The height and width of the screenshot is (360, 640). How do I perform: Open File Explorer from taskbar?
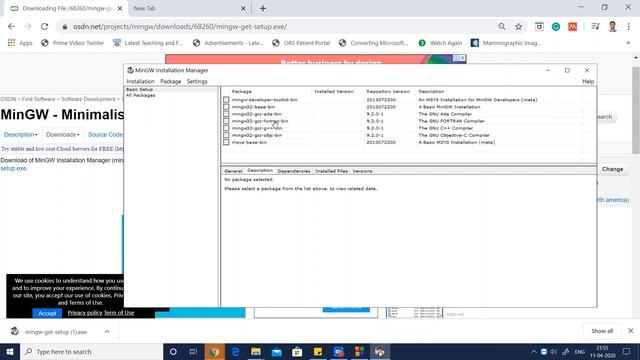click(x=256, y=351)
